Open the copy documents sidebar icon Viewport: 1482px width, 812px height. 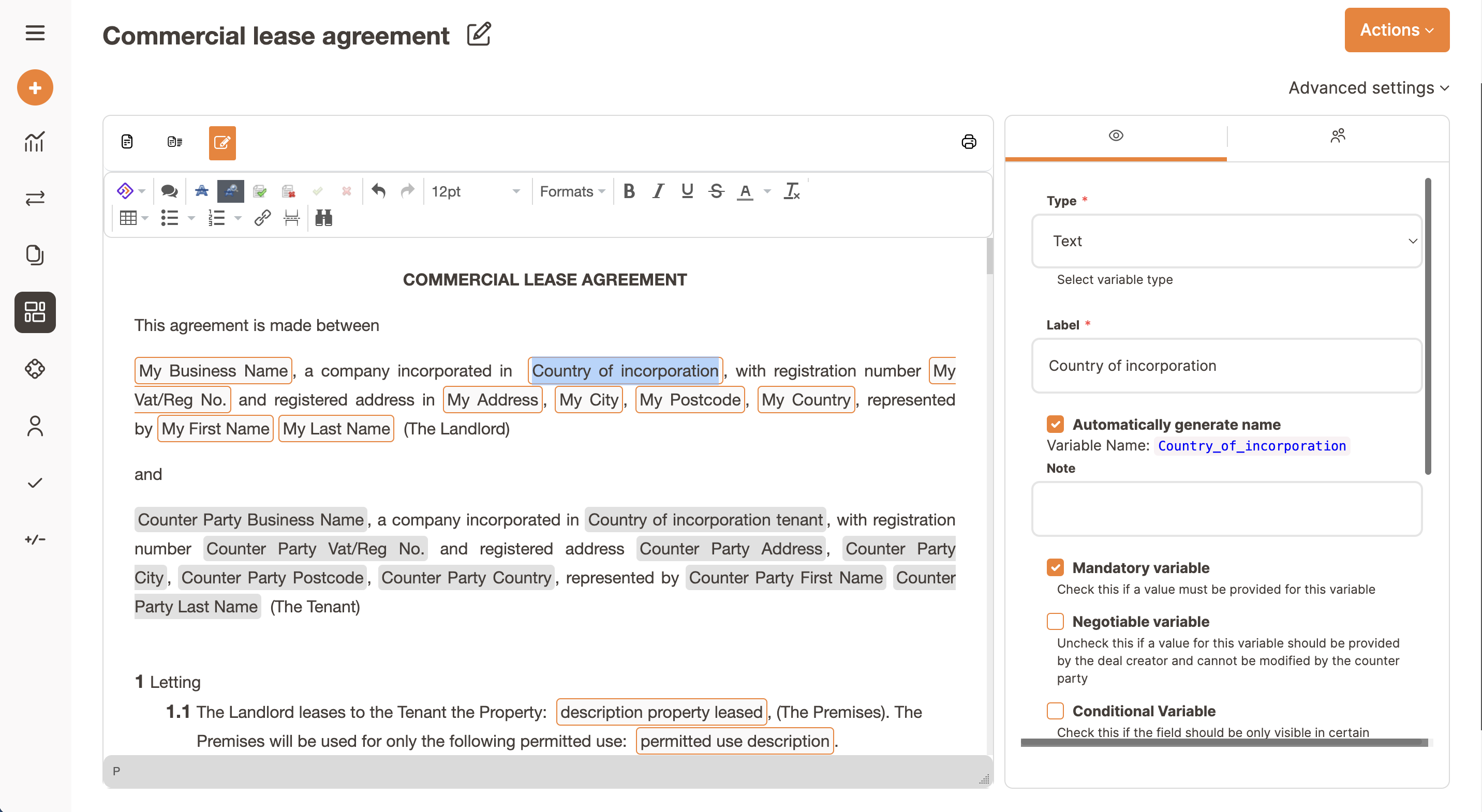coord(35,255)
